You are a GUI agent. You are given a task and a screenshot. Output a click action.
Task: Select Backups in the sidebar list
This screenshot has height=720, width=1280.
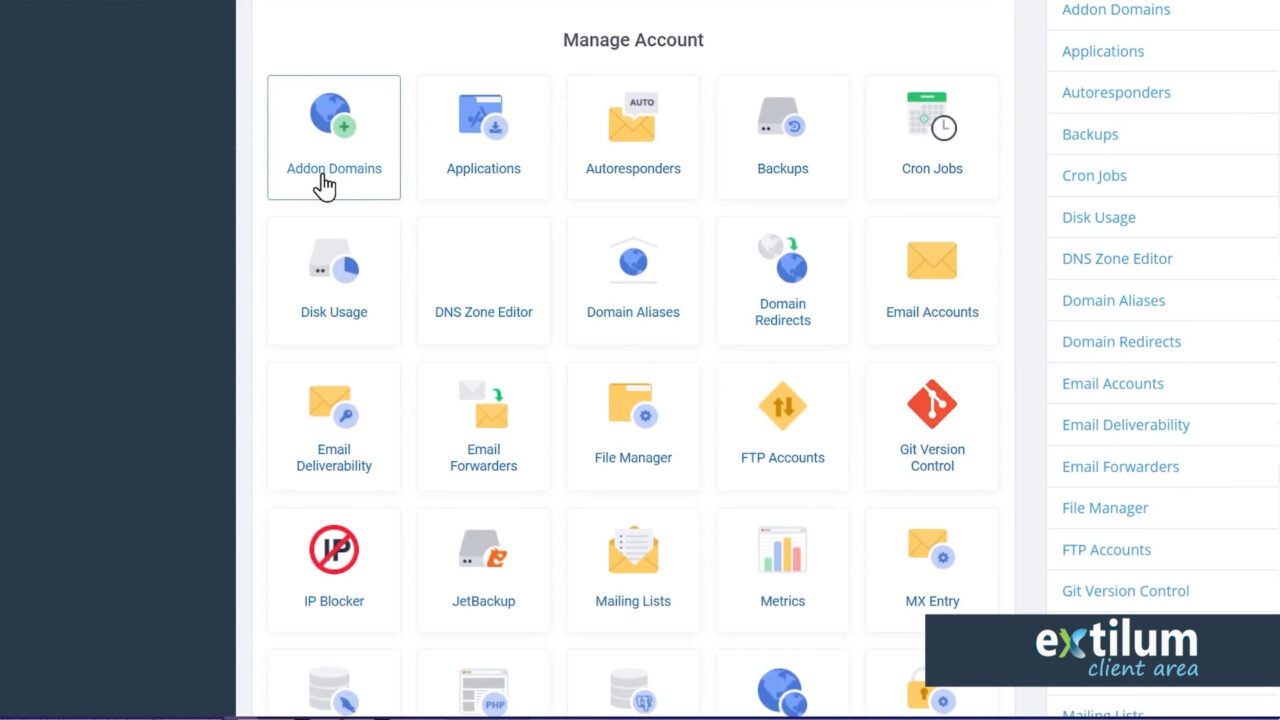pyautogui.click(x=1090, y=133)
